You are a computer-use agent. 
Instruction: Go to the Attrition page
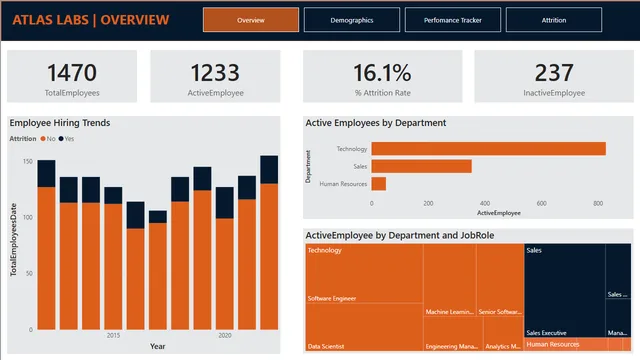pyautogui.click(x=553, y=20)
